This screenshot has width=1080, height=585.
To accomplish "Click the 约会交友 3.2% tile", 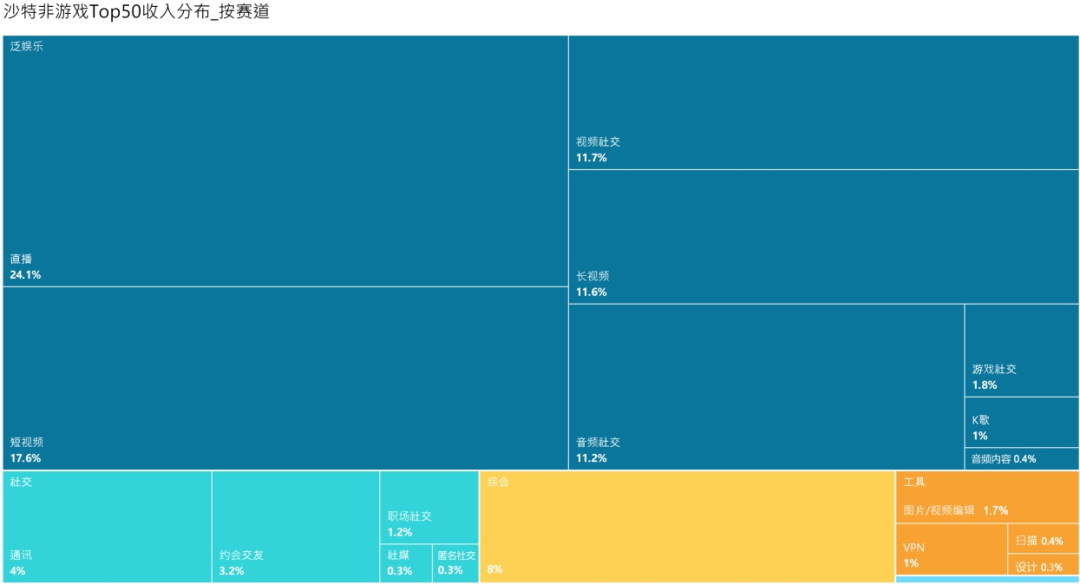I will click(295, 526).
